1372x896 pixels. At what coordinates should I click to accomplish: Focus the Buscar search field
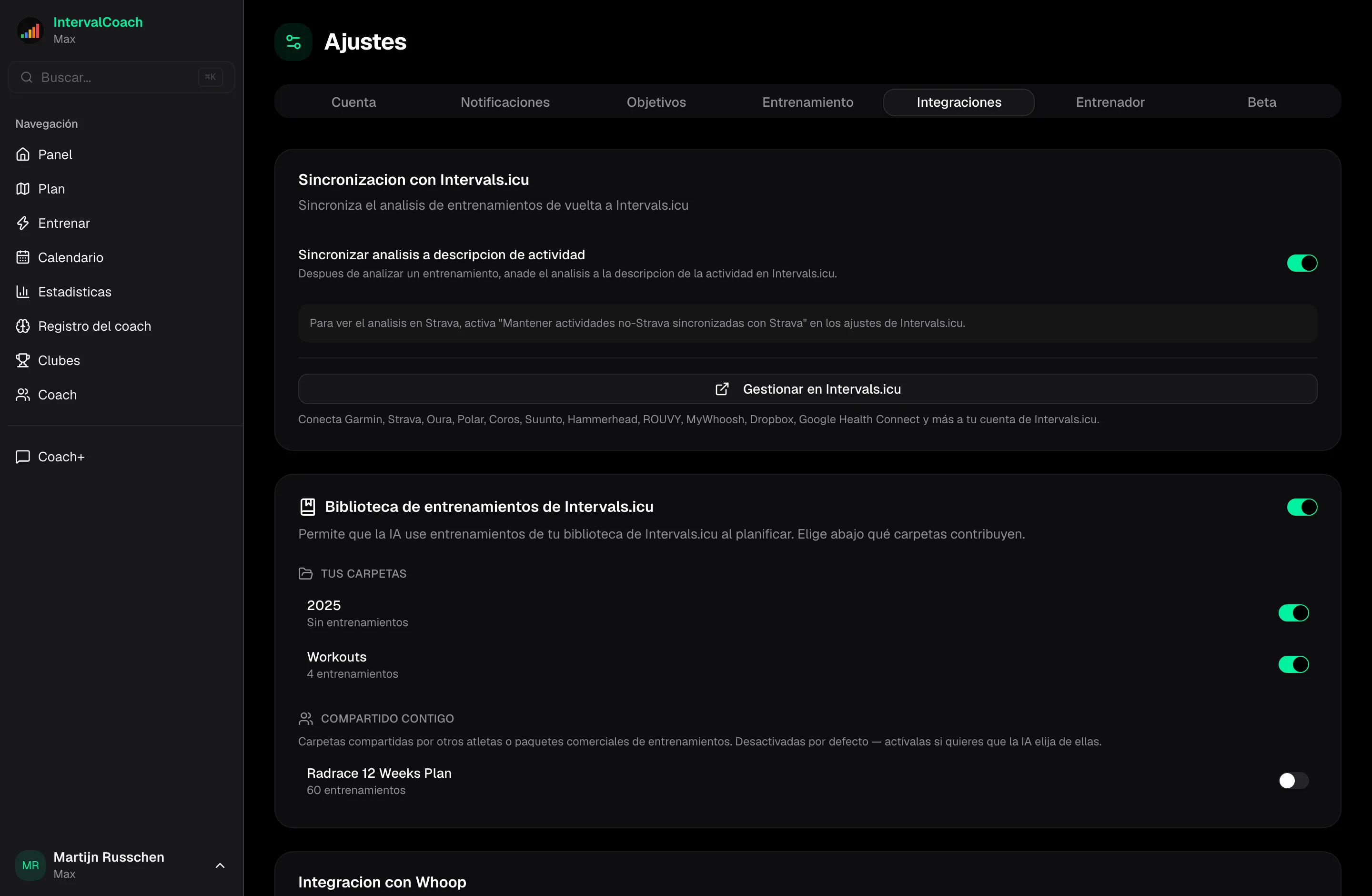click(x=121, y=77)
